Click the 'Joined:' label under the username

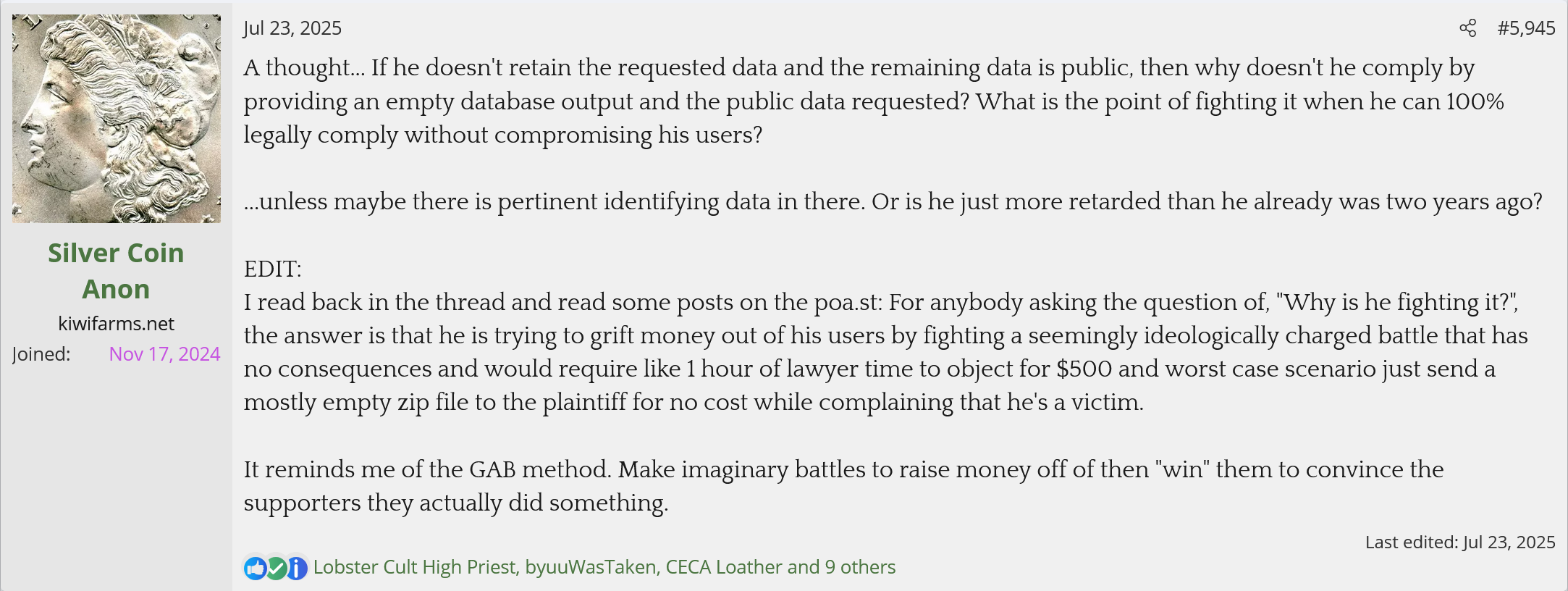pos(41,354)
